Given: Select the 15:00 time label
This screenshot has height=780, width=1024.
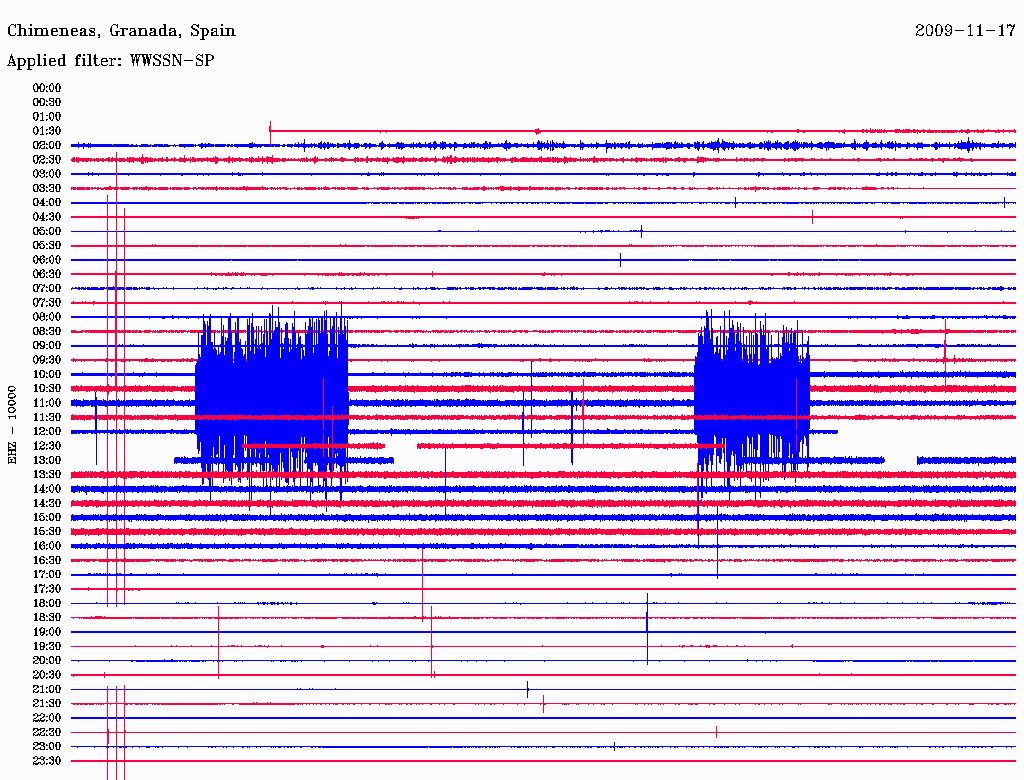Looking at the screenshot, I should click(47, 517).
